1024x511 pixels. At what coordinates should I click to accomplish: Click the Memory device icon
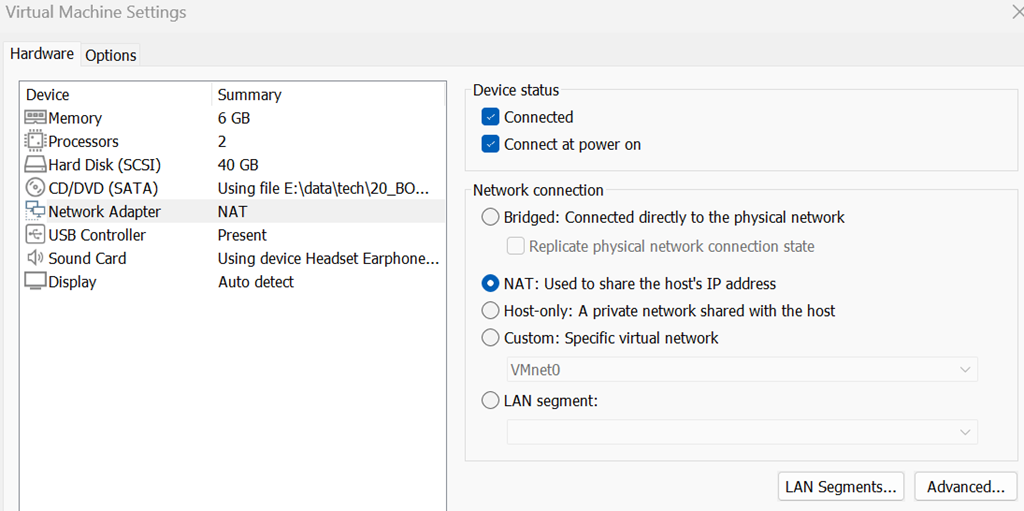(x=34, y=118)
